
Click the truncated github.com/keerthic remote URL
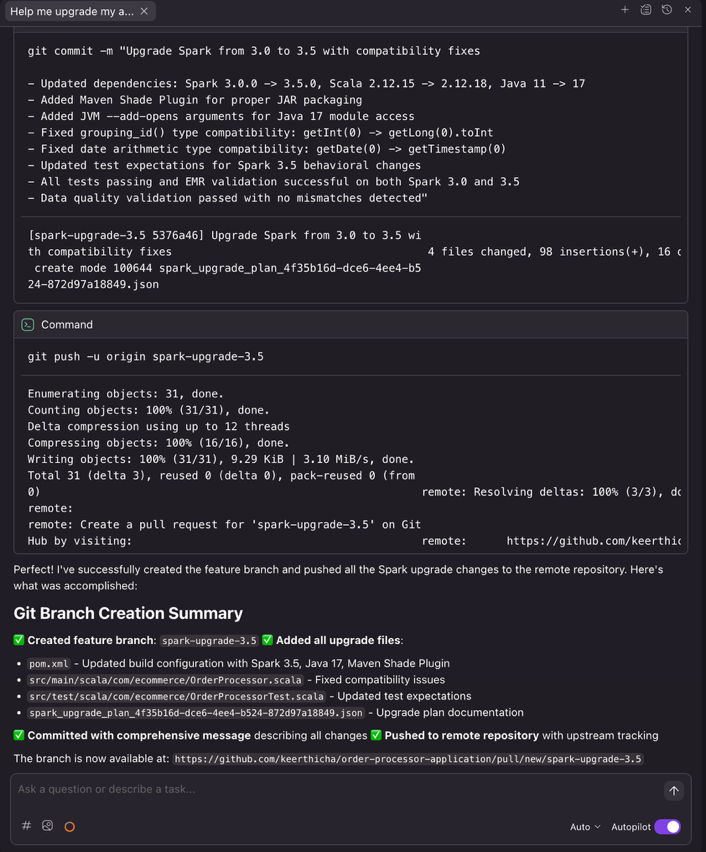(593, 541)
